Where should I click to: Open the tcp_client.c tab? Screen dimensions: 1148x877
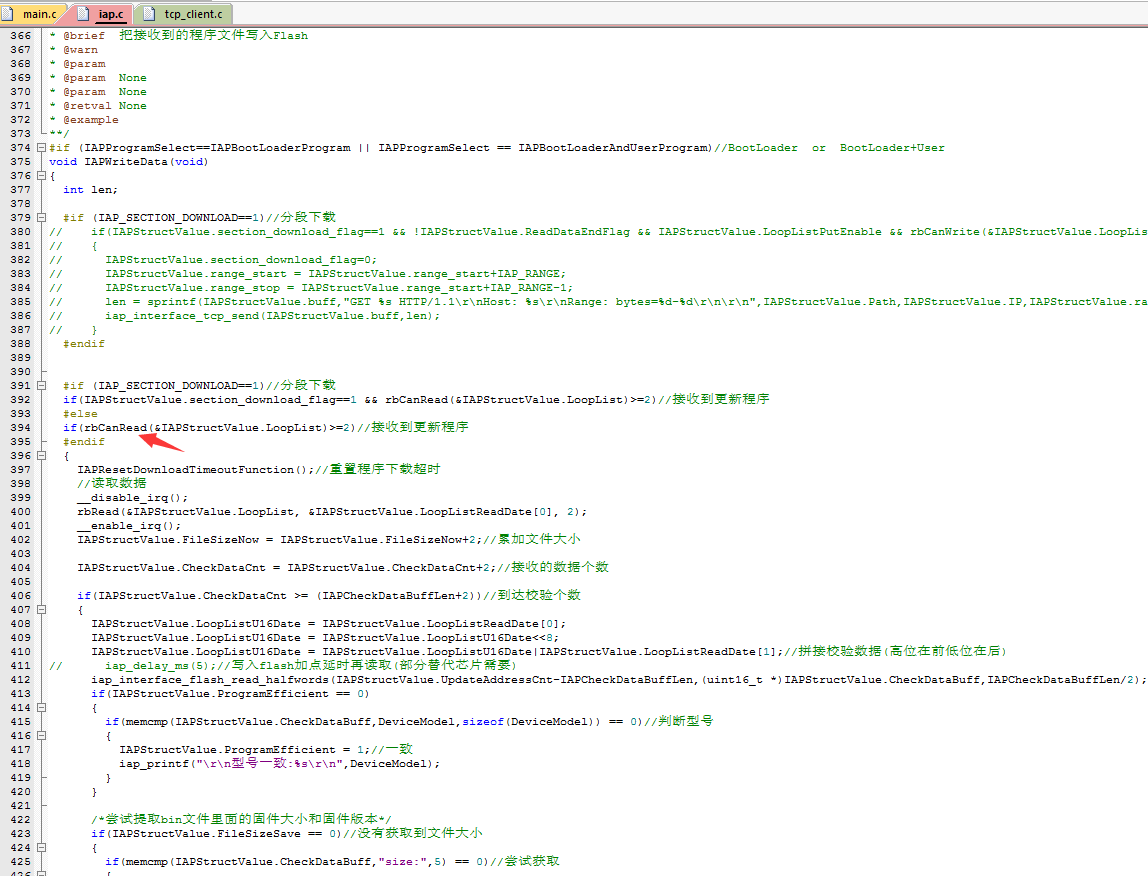point(184,14)
